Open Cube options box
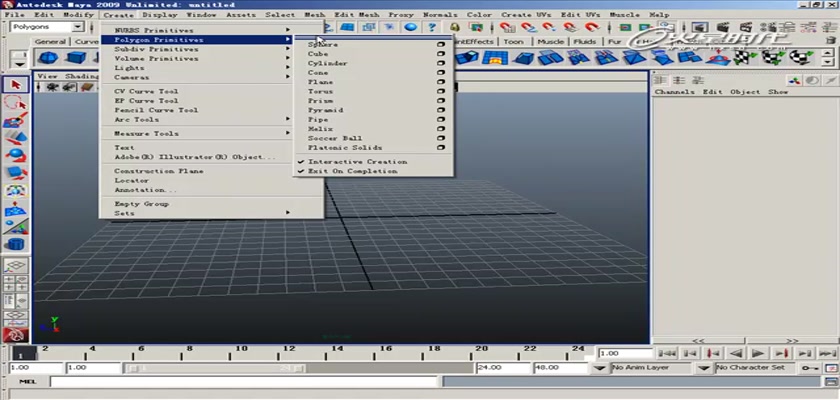 441,54
